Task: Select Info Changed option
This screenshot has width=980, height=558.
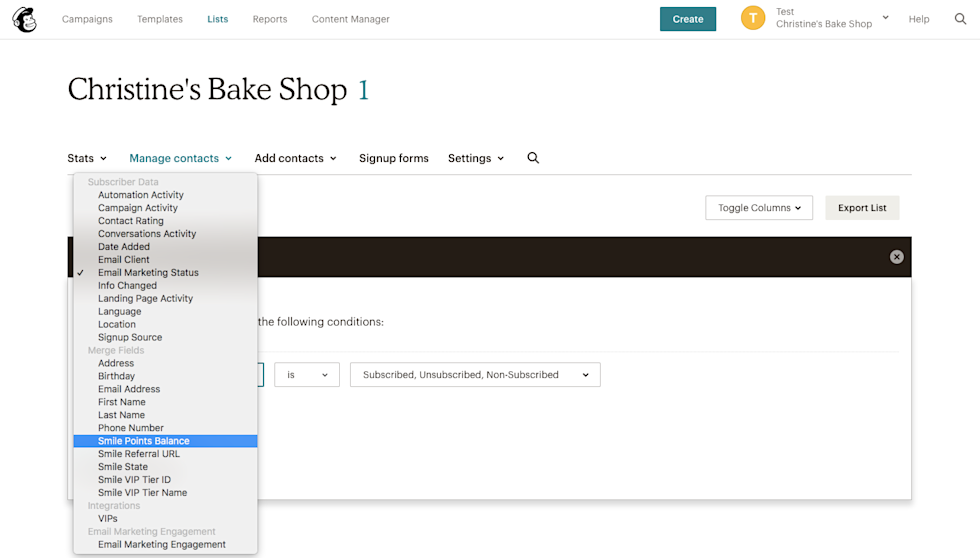Action: tap(165, 286)
